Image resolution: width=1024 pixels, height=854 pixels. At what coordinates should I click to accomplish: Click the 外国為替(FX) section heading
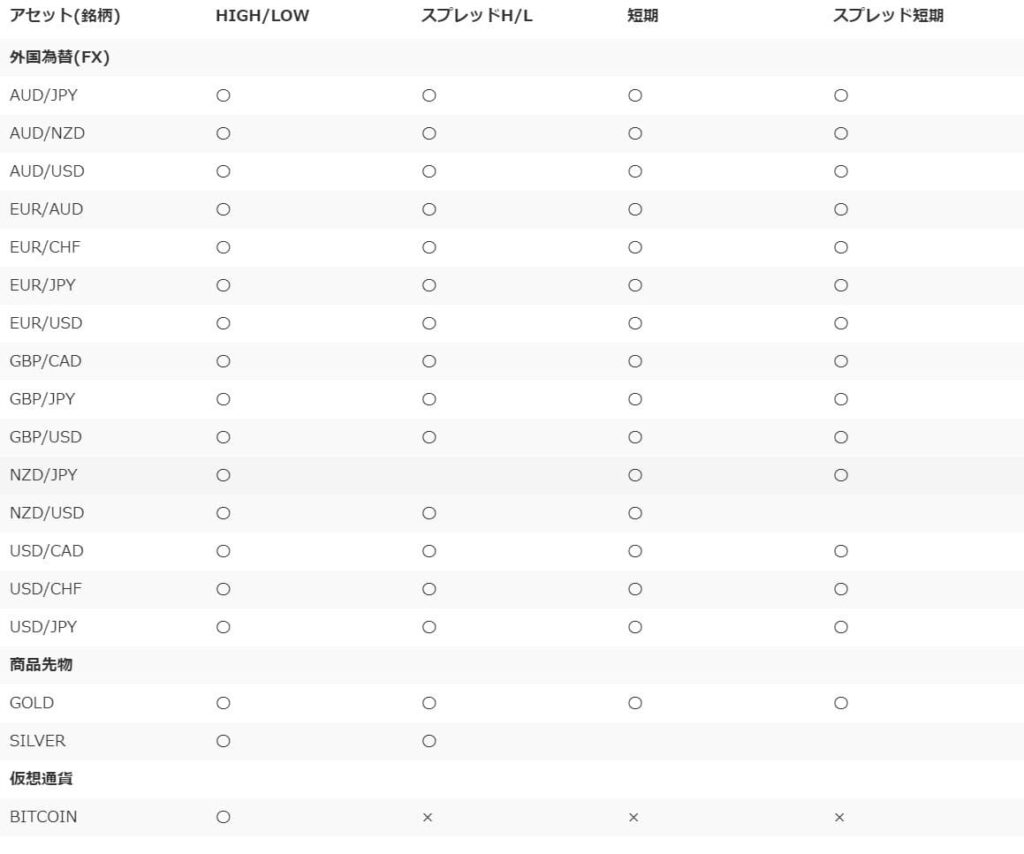click(x=59, y=57)
